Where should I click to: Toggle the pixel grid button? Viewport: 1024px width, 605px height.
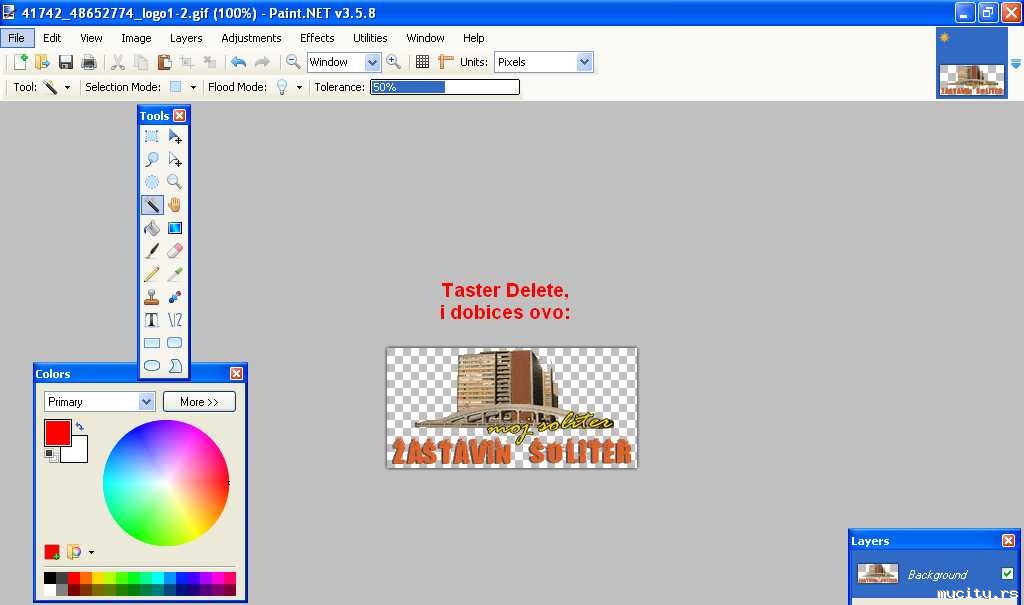coord(423,62)
